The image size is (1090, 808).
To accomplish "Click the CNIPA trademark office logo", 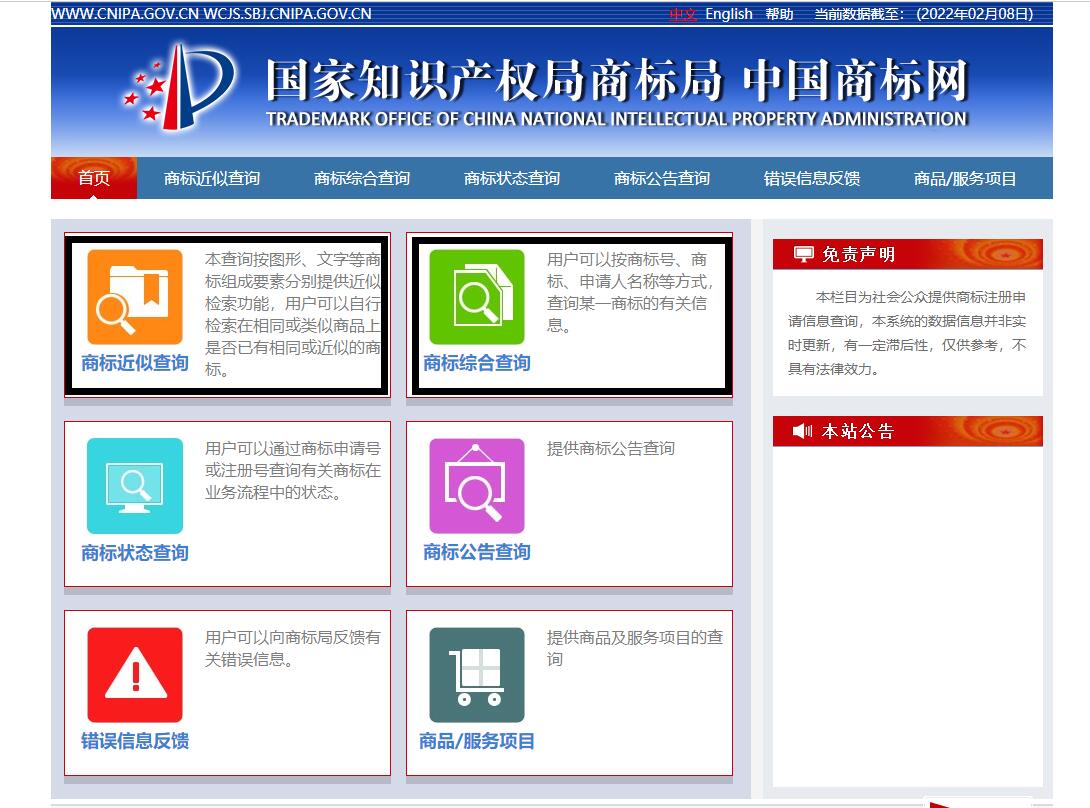I will coord(179,87).
